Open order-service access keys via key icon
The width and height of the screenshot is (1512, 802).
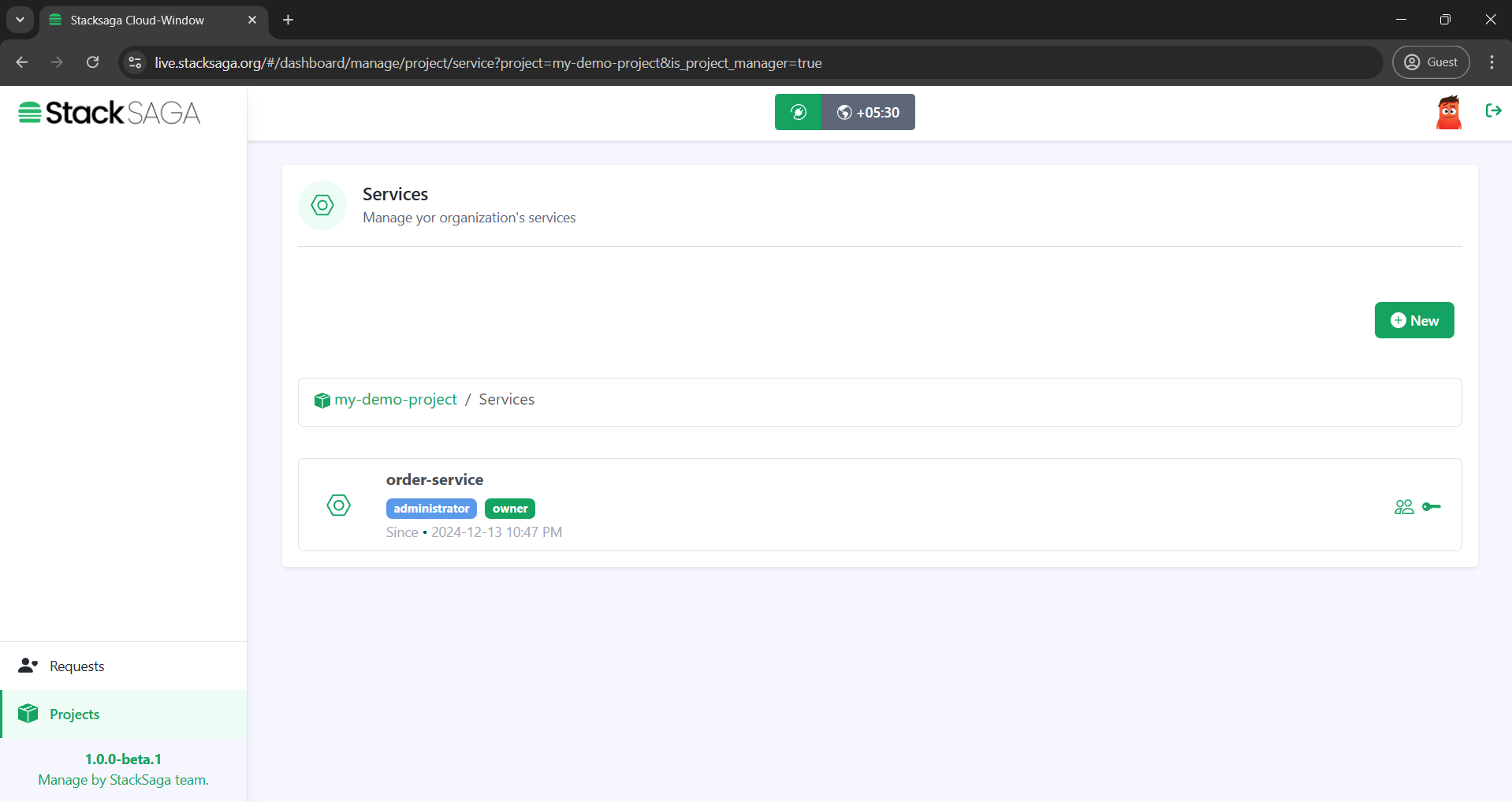point(1432,506)
